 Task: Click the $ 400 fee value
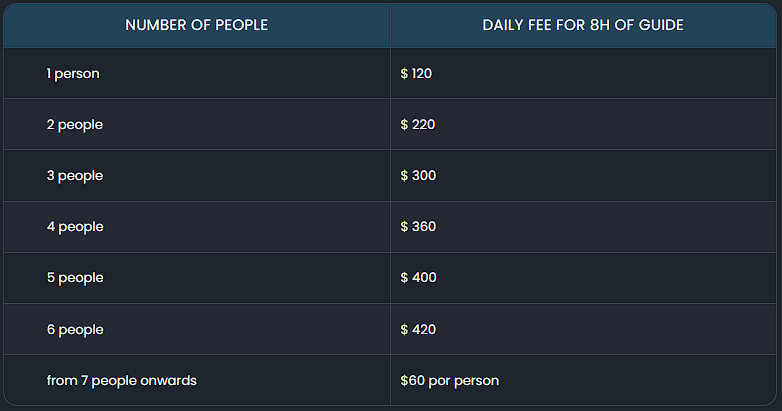click(418, 277)
